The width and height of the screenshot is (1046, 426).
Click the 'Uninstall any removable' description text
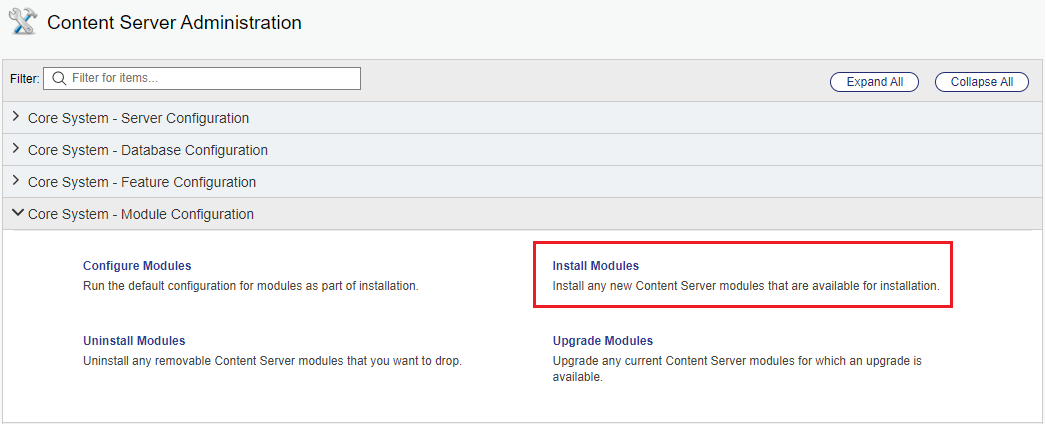point(272,361)
